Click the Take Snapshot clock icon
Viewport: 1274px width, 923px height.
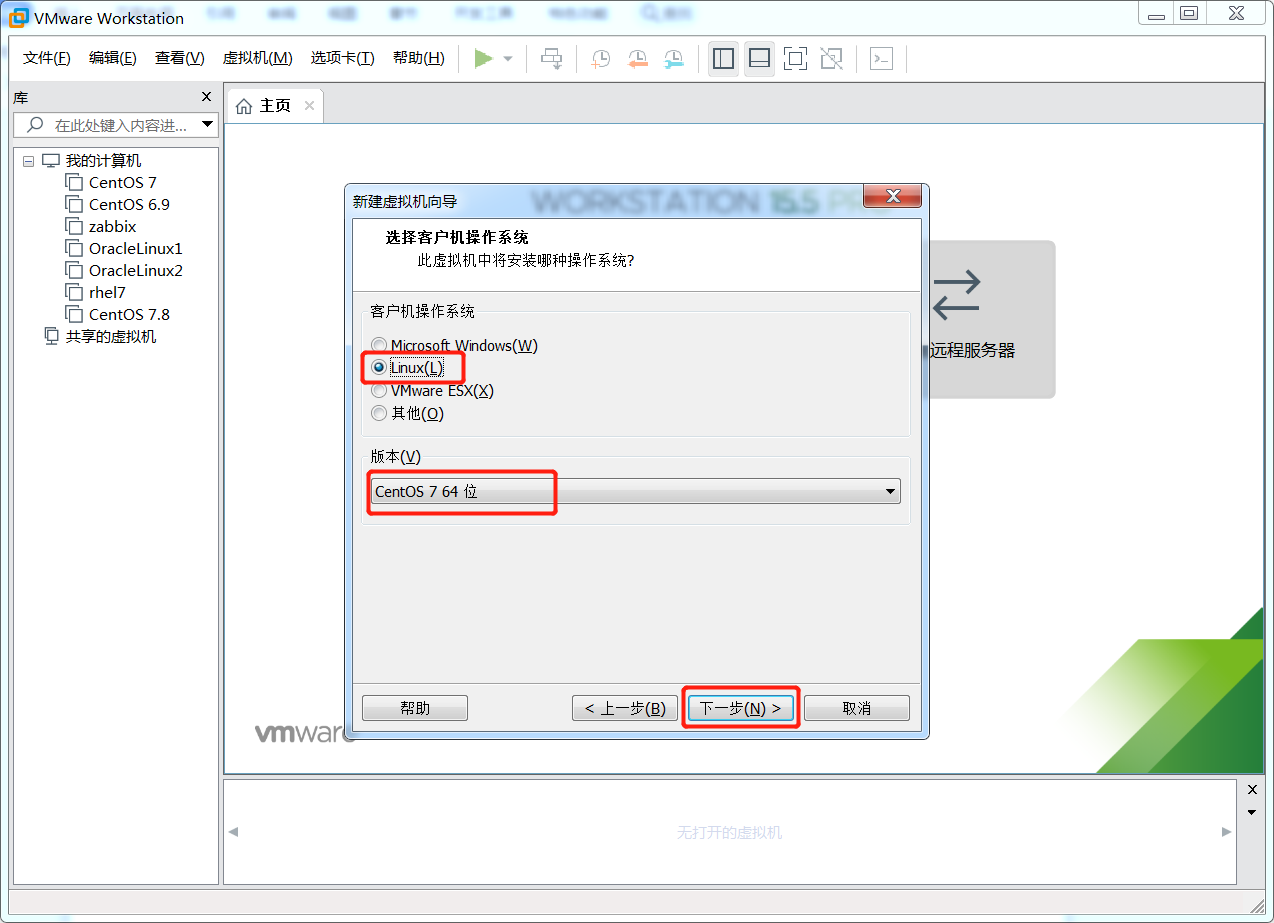tap(600, 59)
